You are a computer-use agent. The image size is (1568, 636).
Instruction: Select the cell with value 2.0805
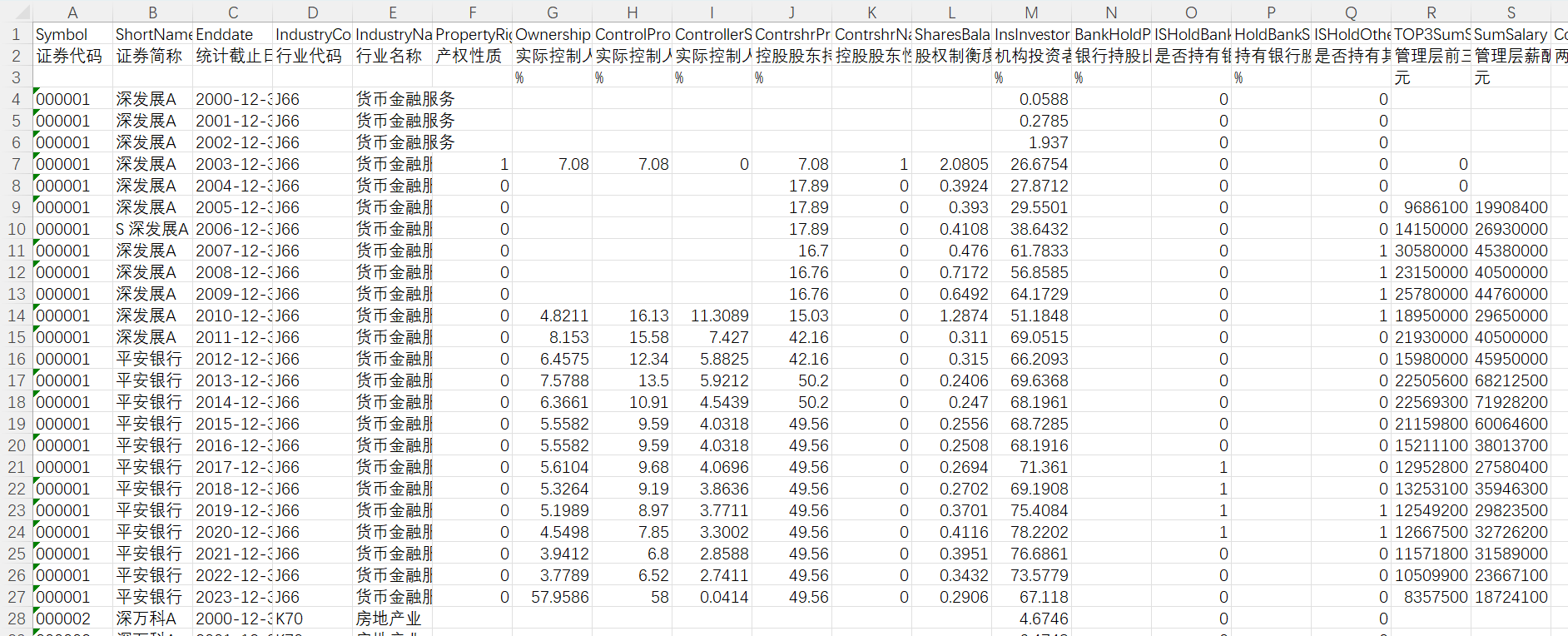point(951,164)
